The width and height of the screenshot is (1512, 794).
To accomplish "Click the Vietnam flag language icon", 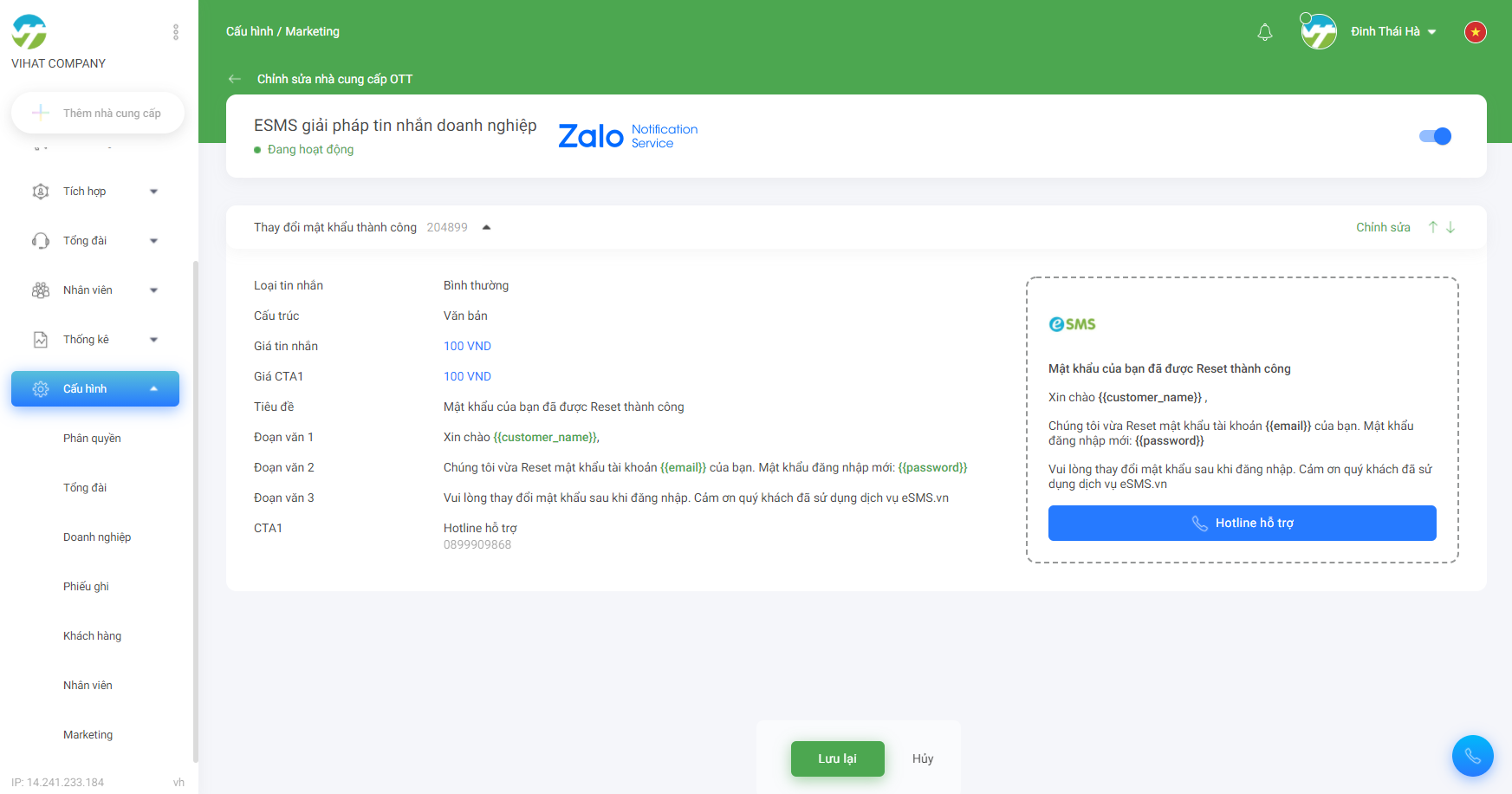I will click(x=1475, y=32).
